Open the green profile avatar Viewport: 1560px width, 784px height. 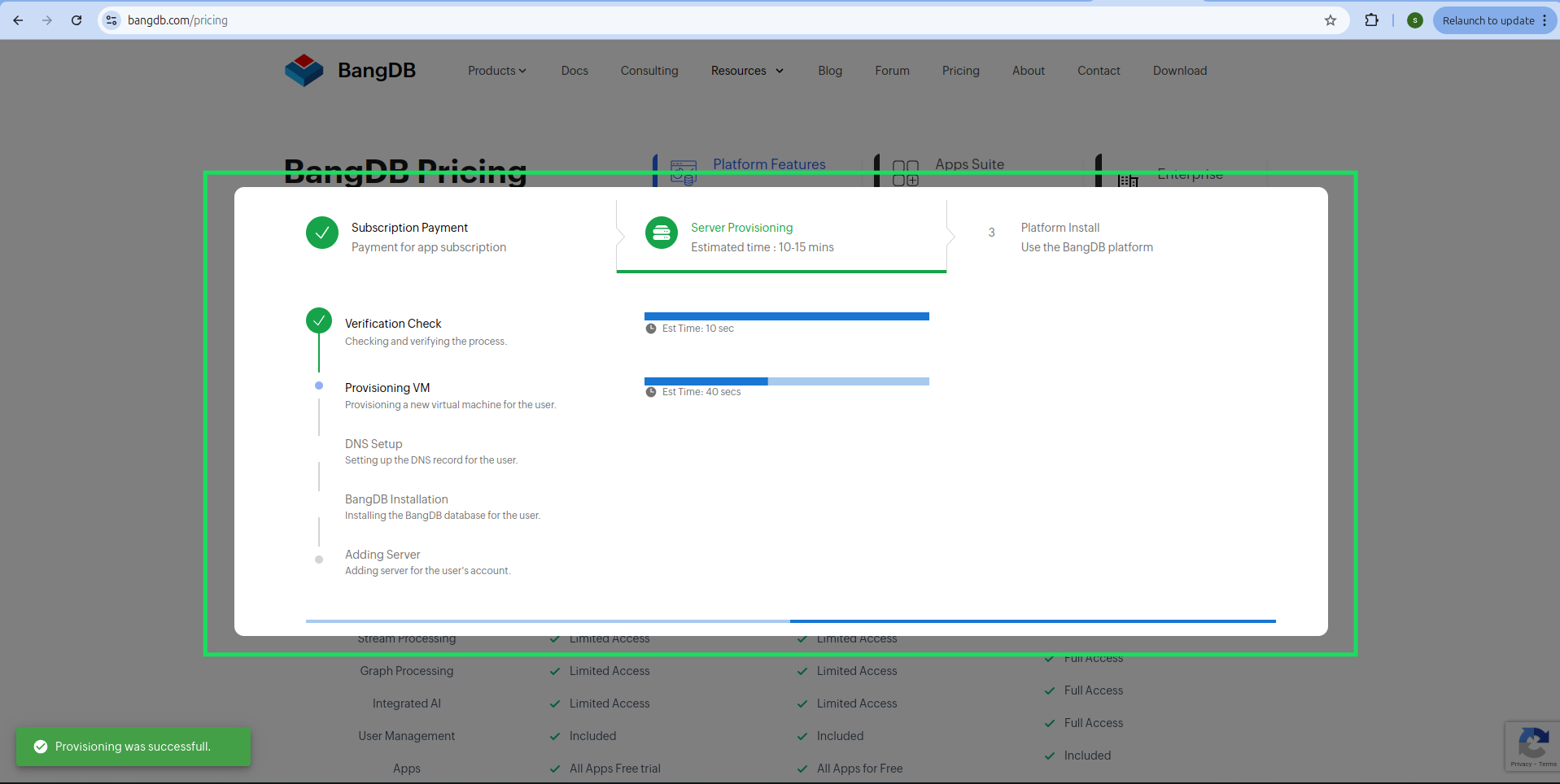coord(1415,20)
